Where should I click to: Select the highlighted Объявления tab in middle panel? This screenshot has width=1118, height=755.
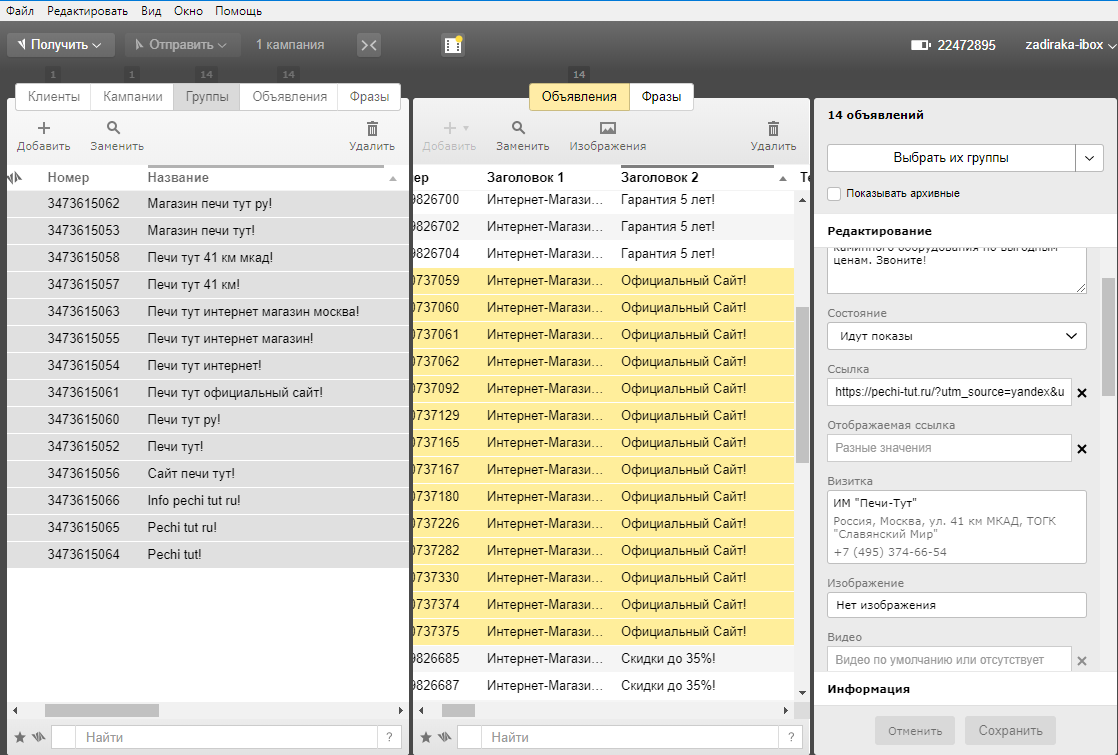pos(579,97)
